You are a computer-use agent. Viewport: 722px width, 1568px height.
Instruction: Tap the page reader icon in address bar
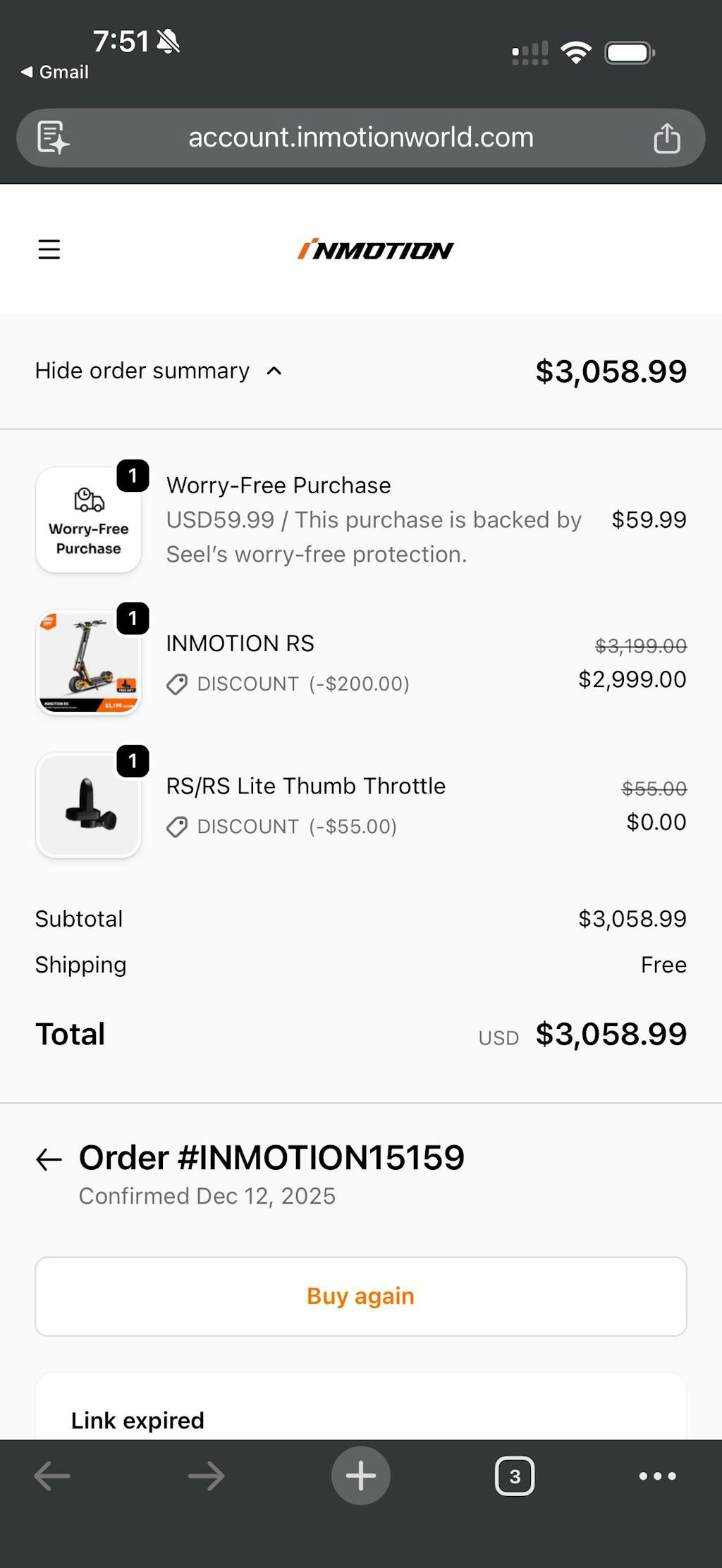coord(53,137)
